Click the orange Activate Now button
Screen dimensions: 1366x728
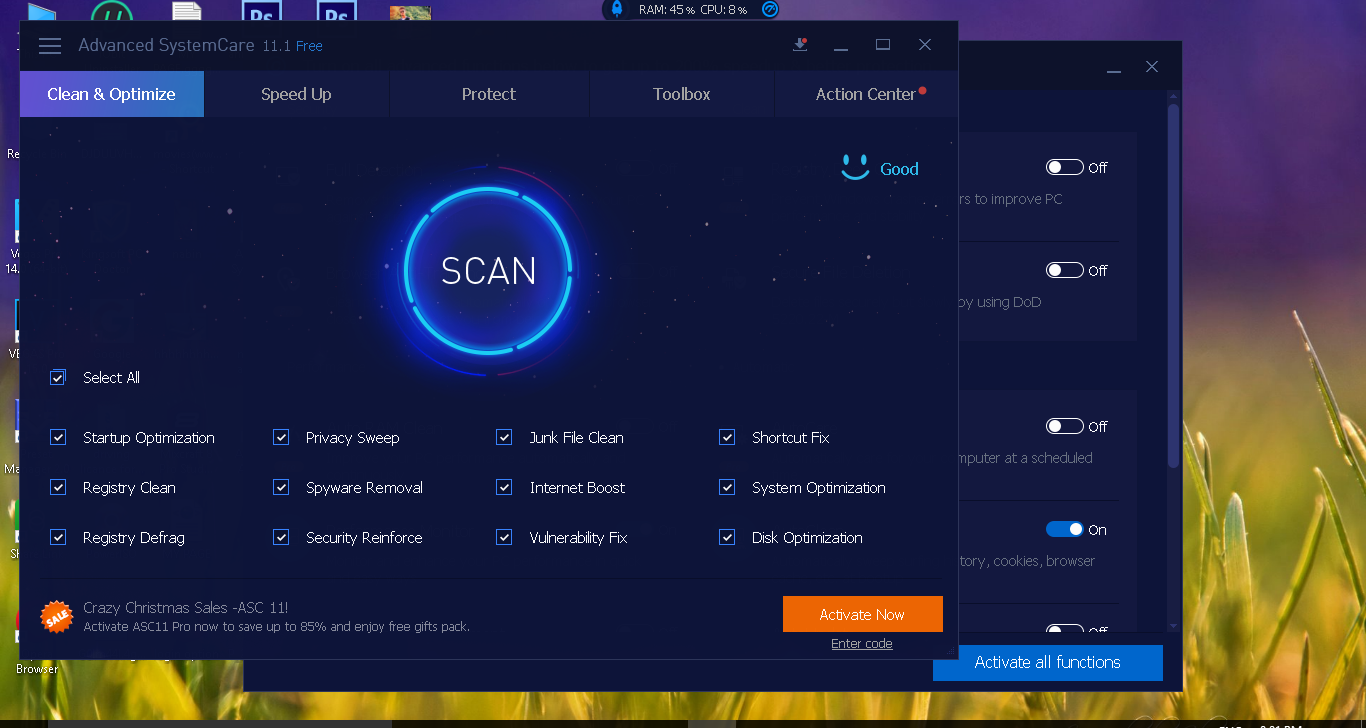coord(862,614)
